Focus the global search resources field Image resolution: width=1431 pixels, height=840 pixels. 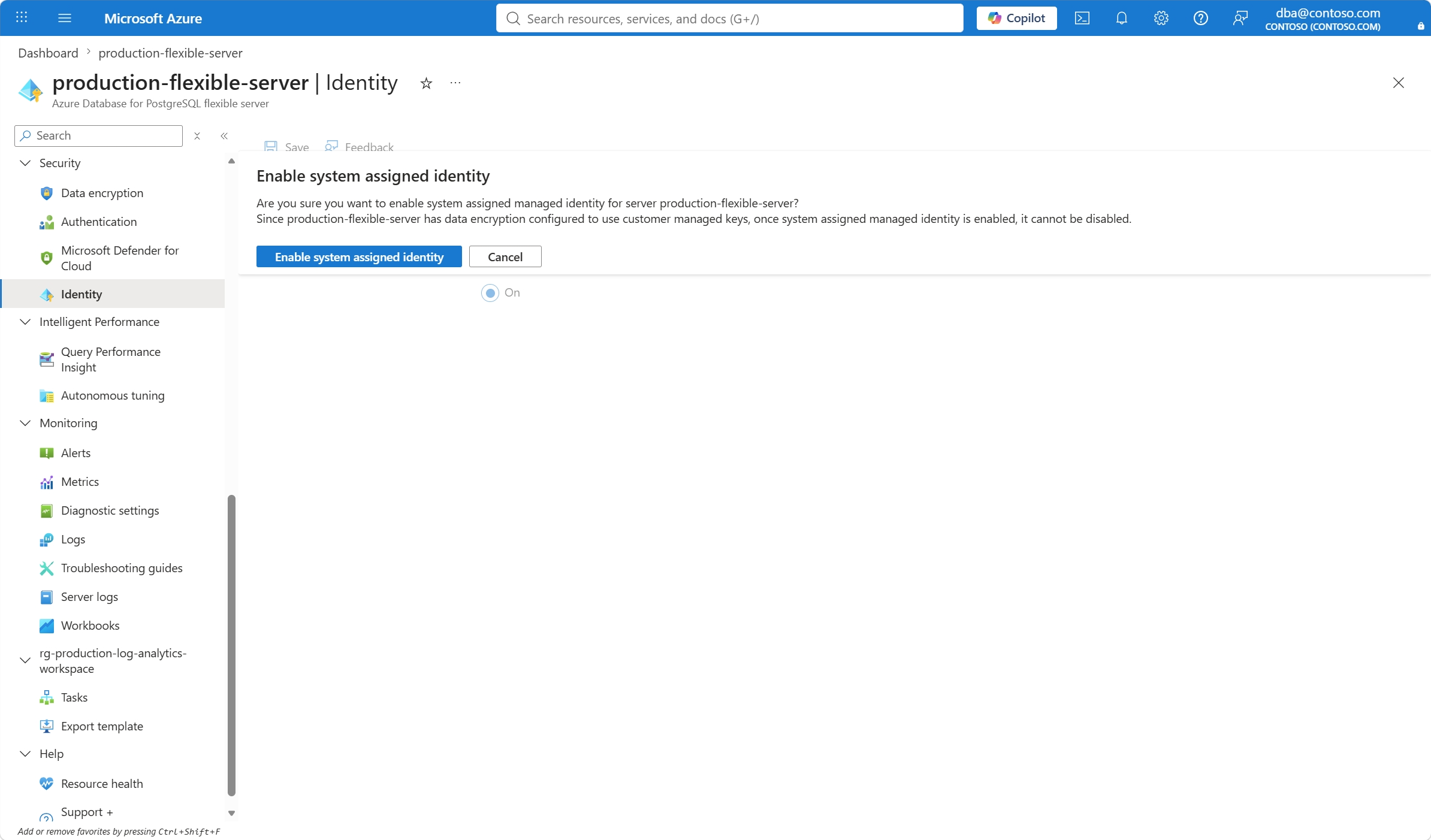[729, 19]
